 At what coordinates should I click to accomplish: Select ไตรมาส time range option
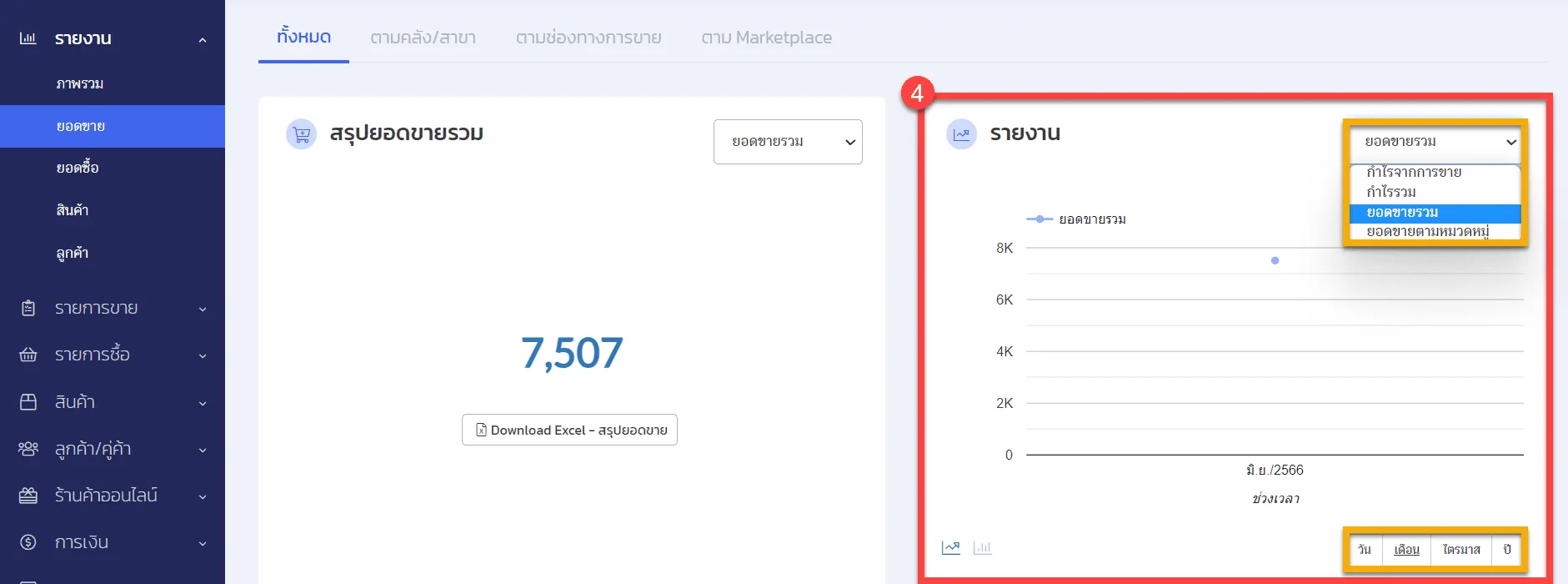[x=1461, y=550]
